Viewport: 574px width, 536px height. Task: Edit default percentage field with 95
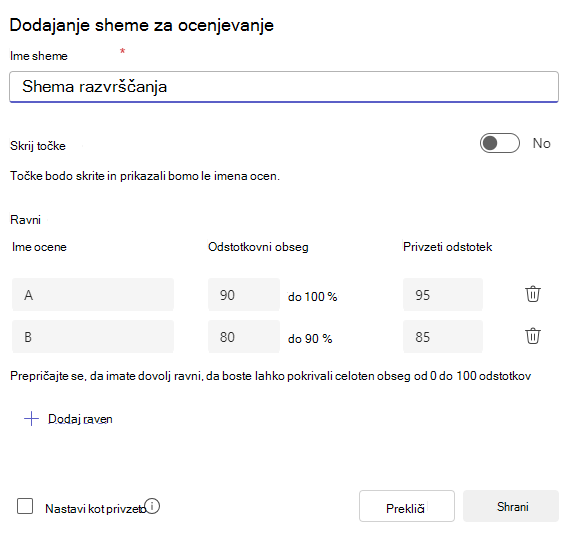coord(443,295)
